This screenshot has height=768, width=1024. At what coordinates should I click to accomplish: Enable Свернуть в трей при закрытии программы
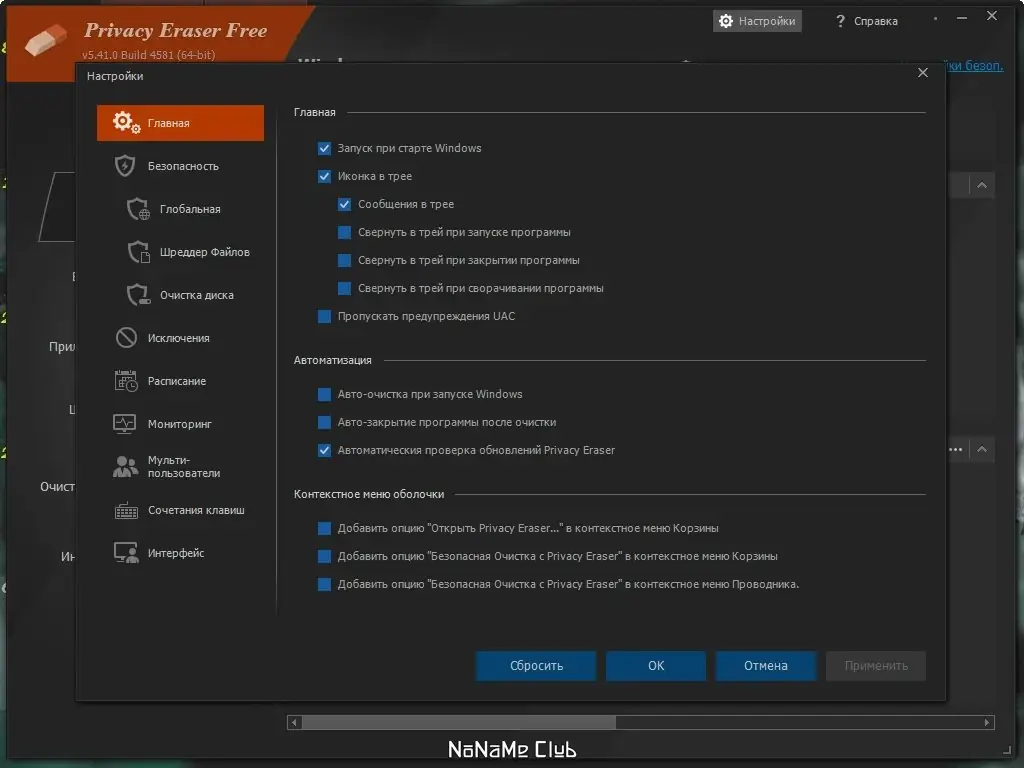(x=345, y=261)
